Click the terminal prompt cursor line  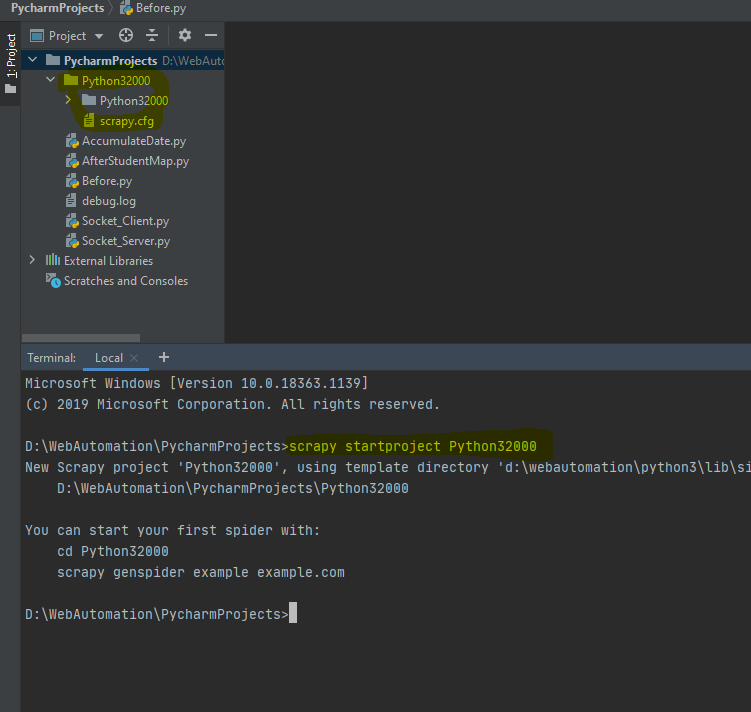tap(161, 614)
